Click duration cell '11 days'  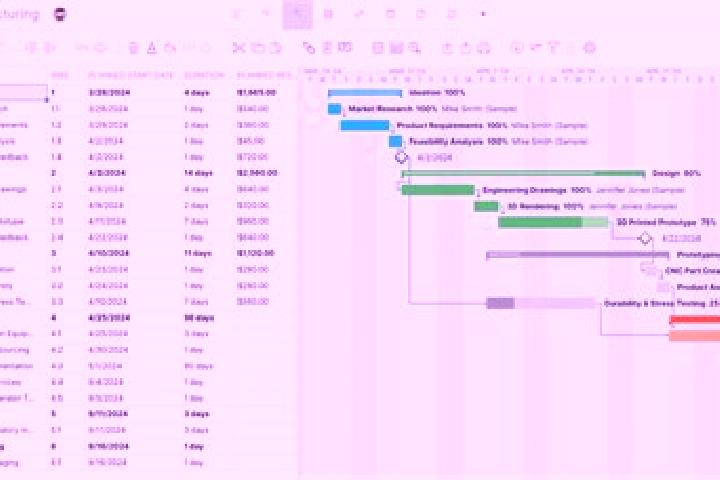click(198, 254)
